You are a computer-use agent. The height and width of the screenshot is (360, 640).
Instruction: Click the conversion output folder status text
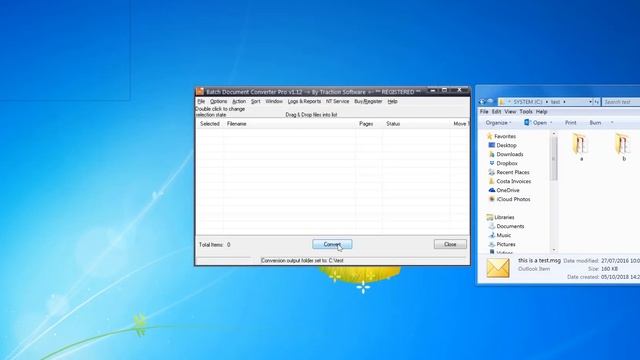(302, 260)
